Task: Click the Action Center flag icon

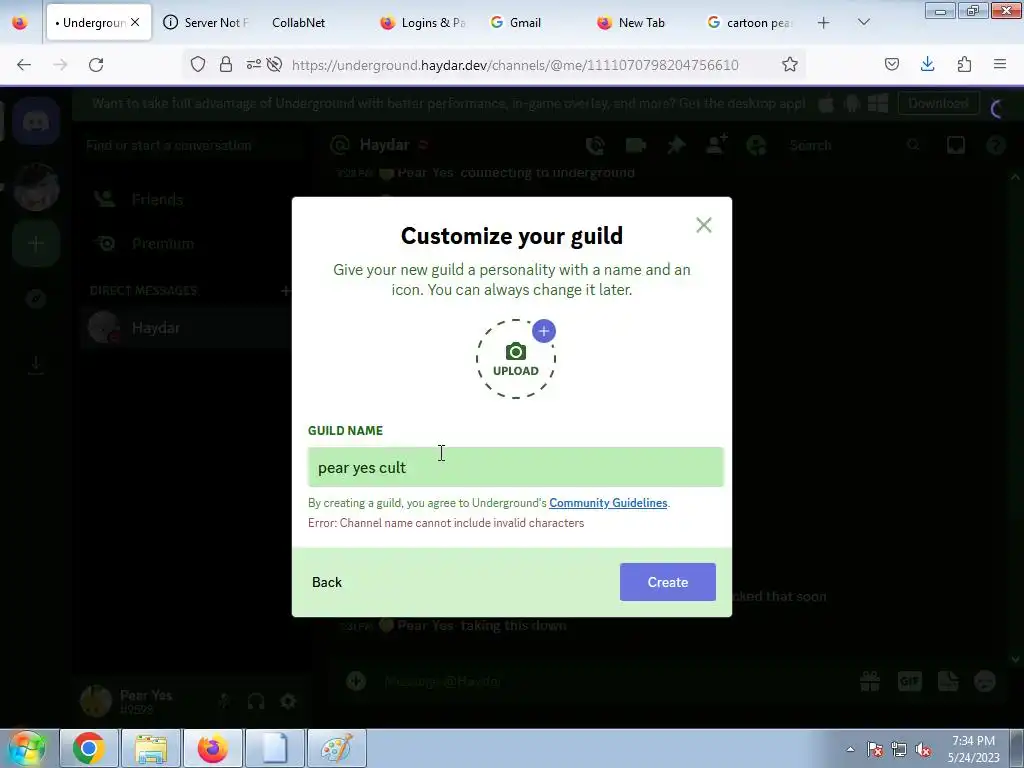Action: 875,749
